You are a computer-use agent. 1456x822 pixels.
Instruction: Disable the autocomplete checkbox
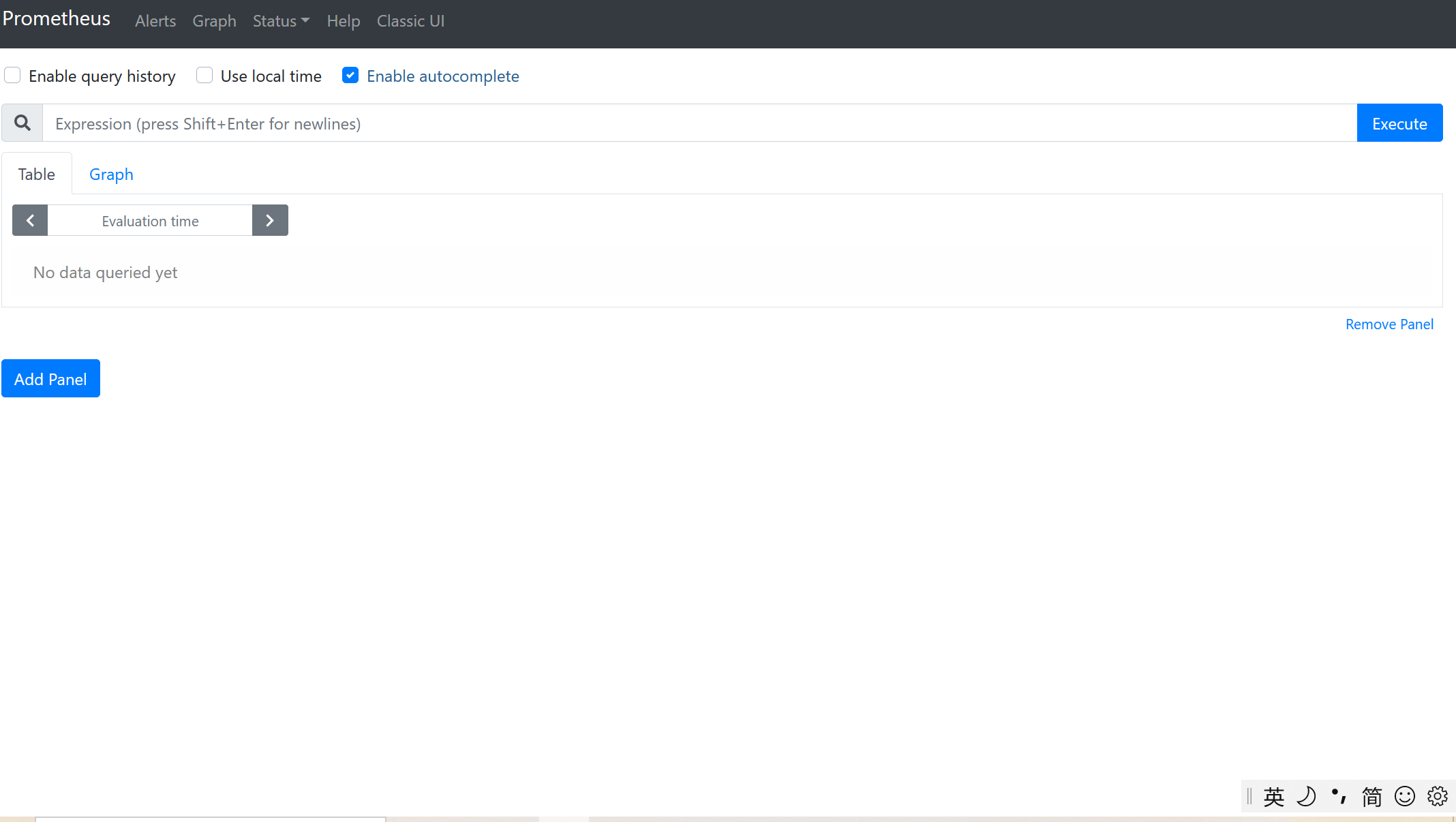pos(350,76)
